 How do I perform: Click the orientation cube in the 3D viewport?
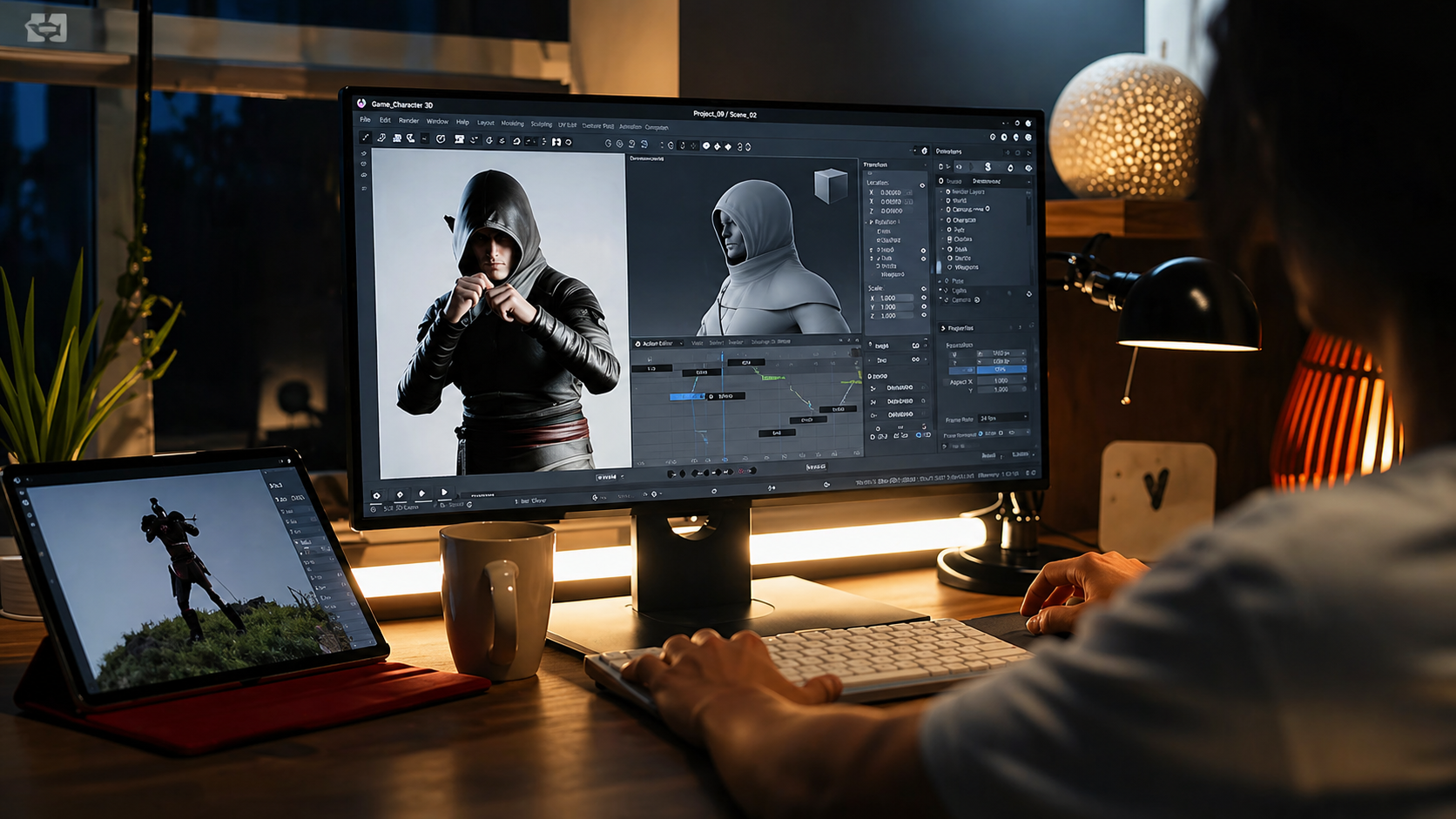pos(830,185)
